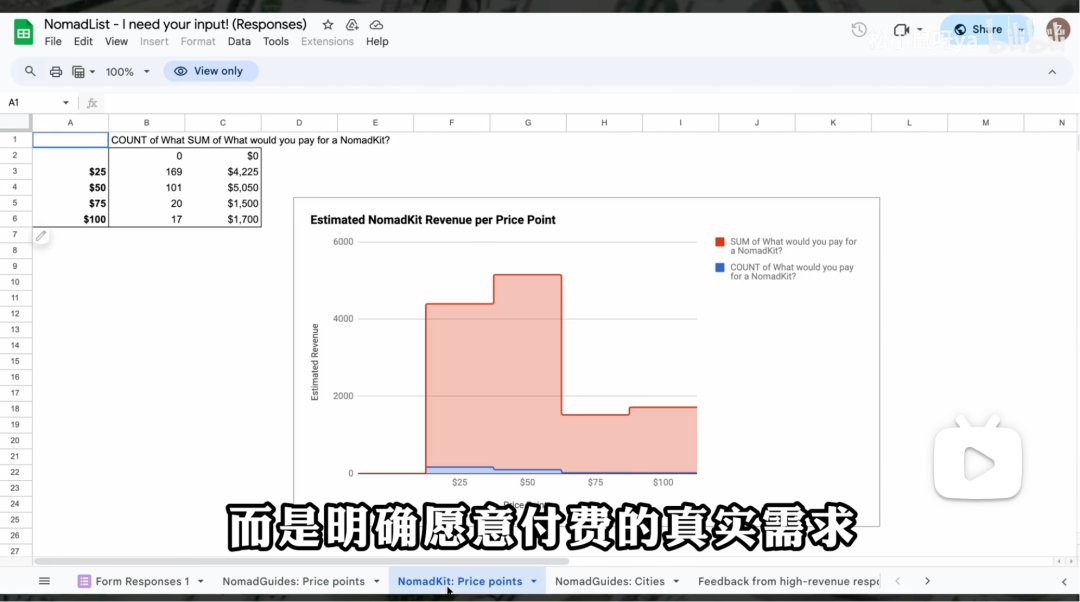This screenshot has height=602, width=1080.
Task: Click the formula bar input
Action: (x=589, y=103)
